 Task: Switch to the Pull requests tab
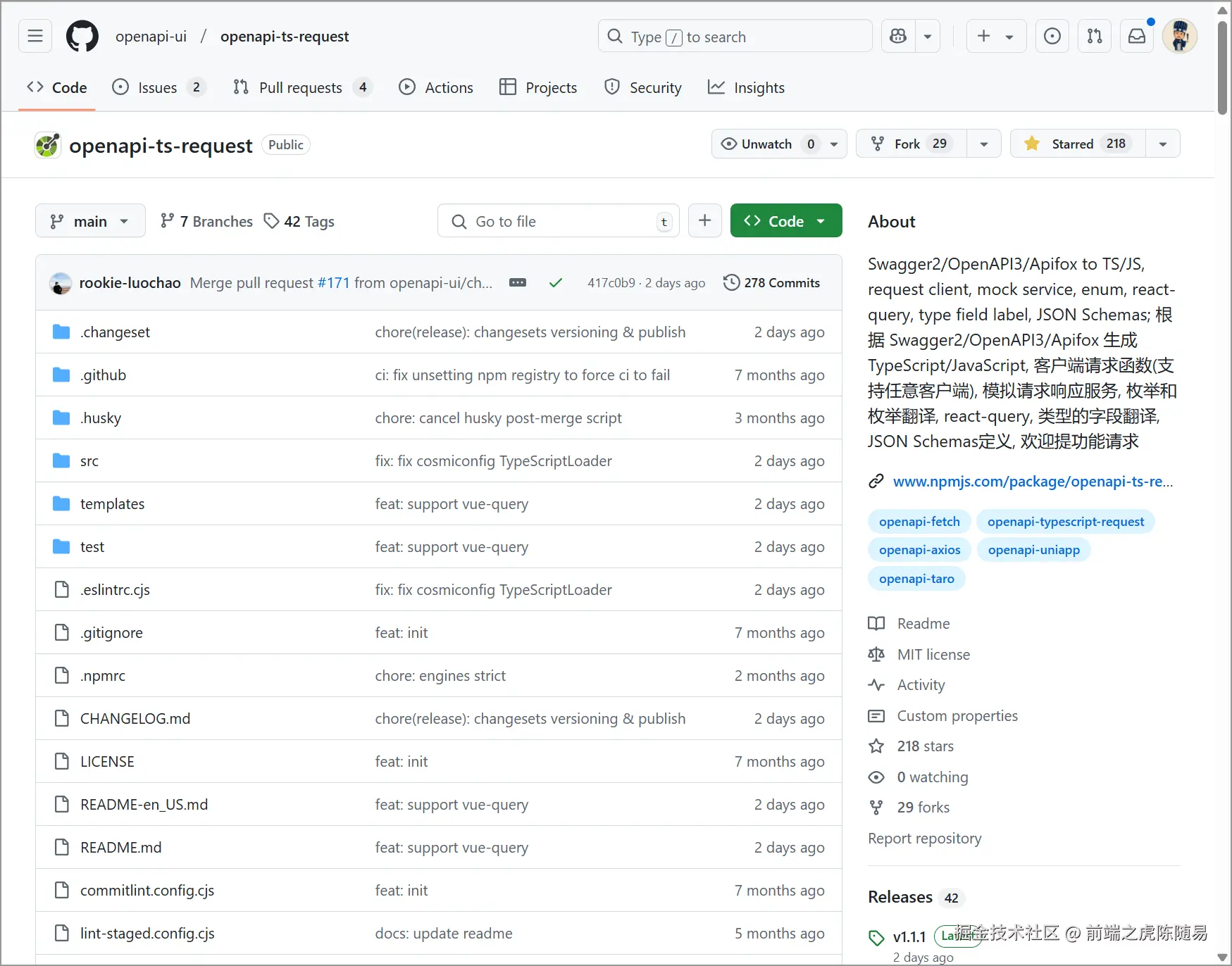[302, 87]
